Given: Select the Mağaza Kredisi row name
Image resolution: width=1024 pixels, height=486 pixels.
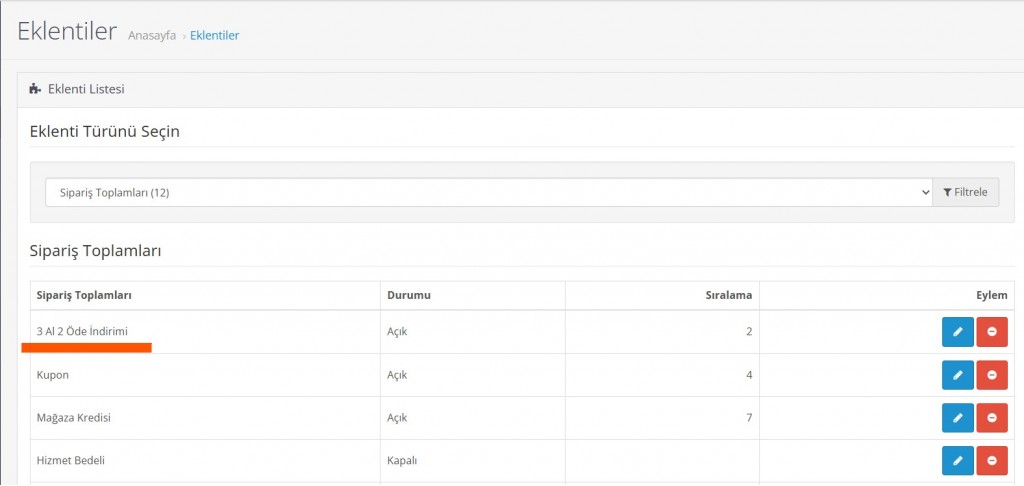Looking at the screenshot, I should coord(73,418).
